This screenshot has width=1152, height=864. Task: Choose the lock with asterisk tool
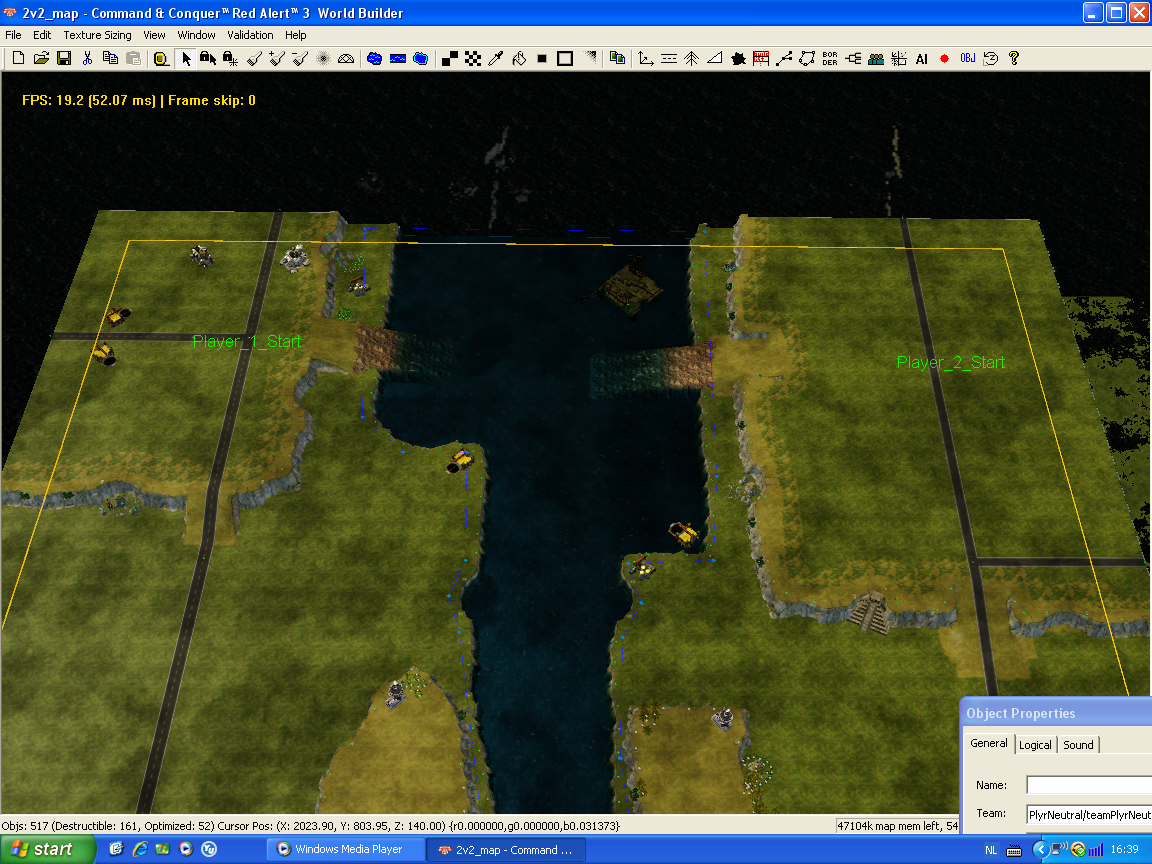click(231, 58)
